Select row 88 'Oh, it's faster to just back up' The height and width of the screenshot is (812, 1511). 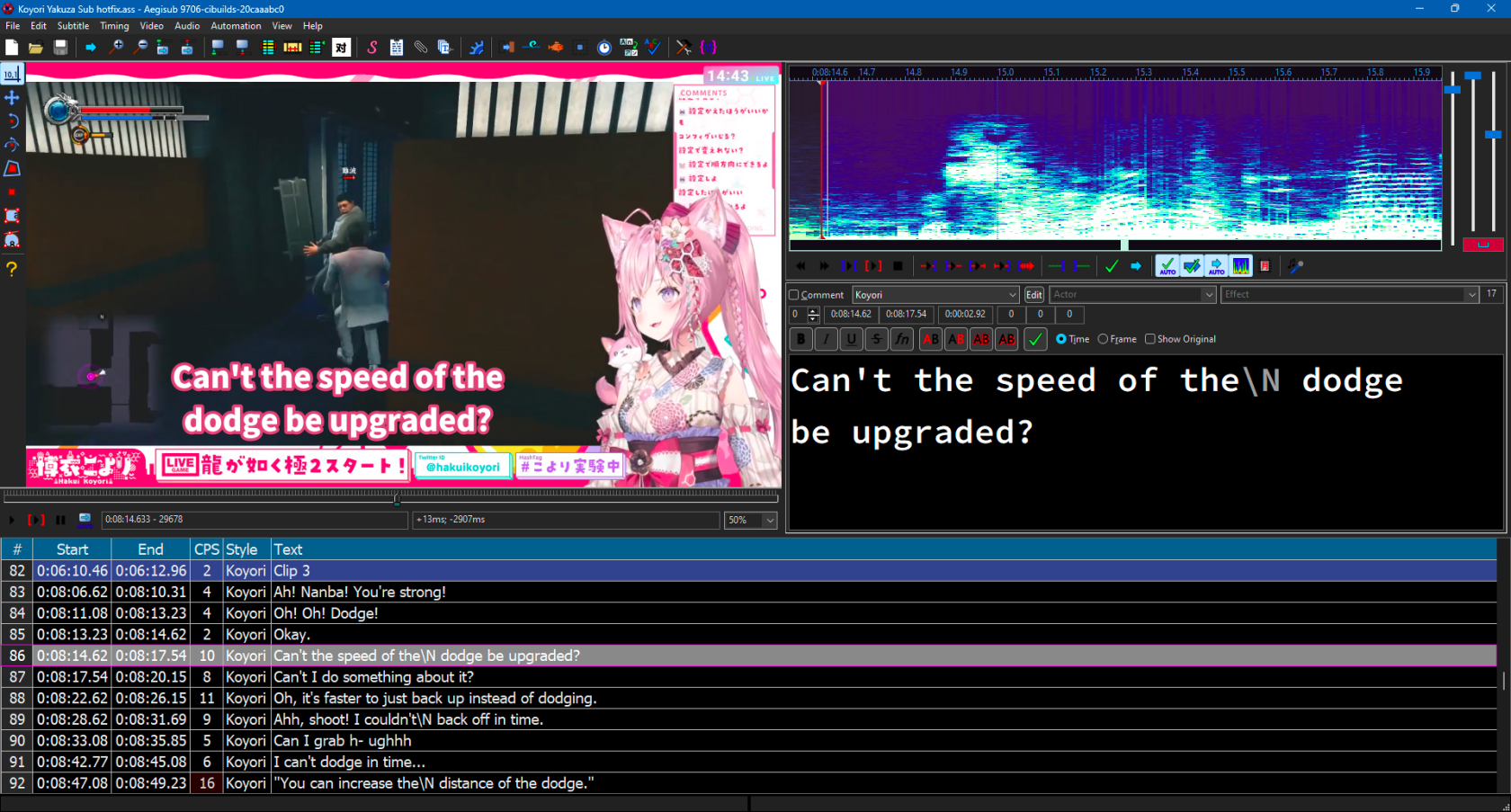(x=748, y=698)
